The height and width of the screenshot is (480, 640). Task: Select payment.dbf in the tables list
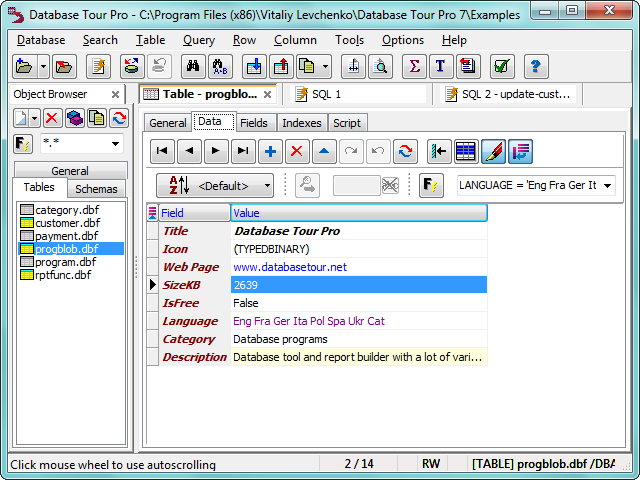pos(67,236)
